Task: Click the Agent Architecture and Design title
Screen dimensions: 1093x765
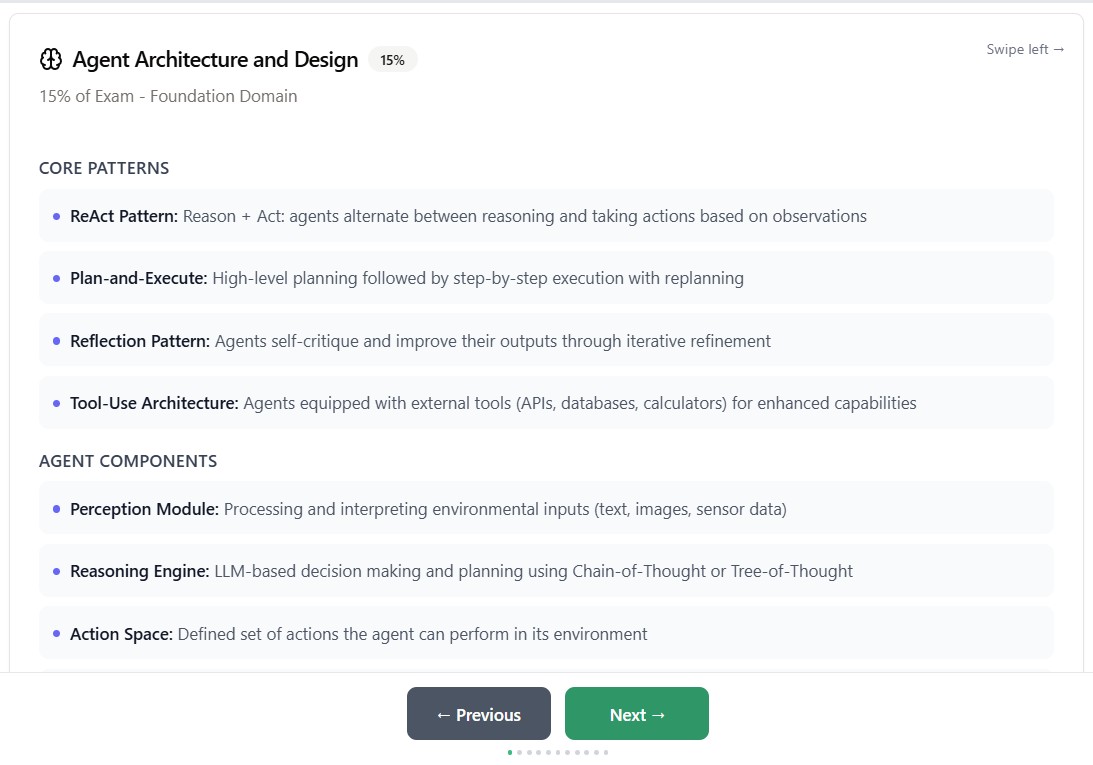Action: [x=215, y=60]
